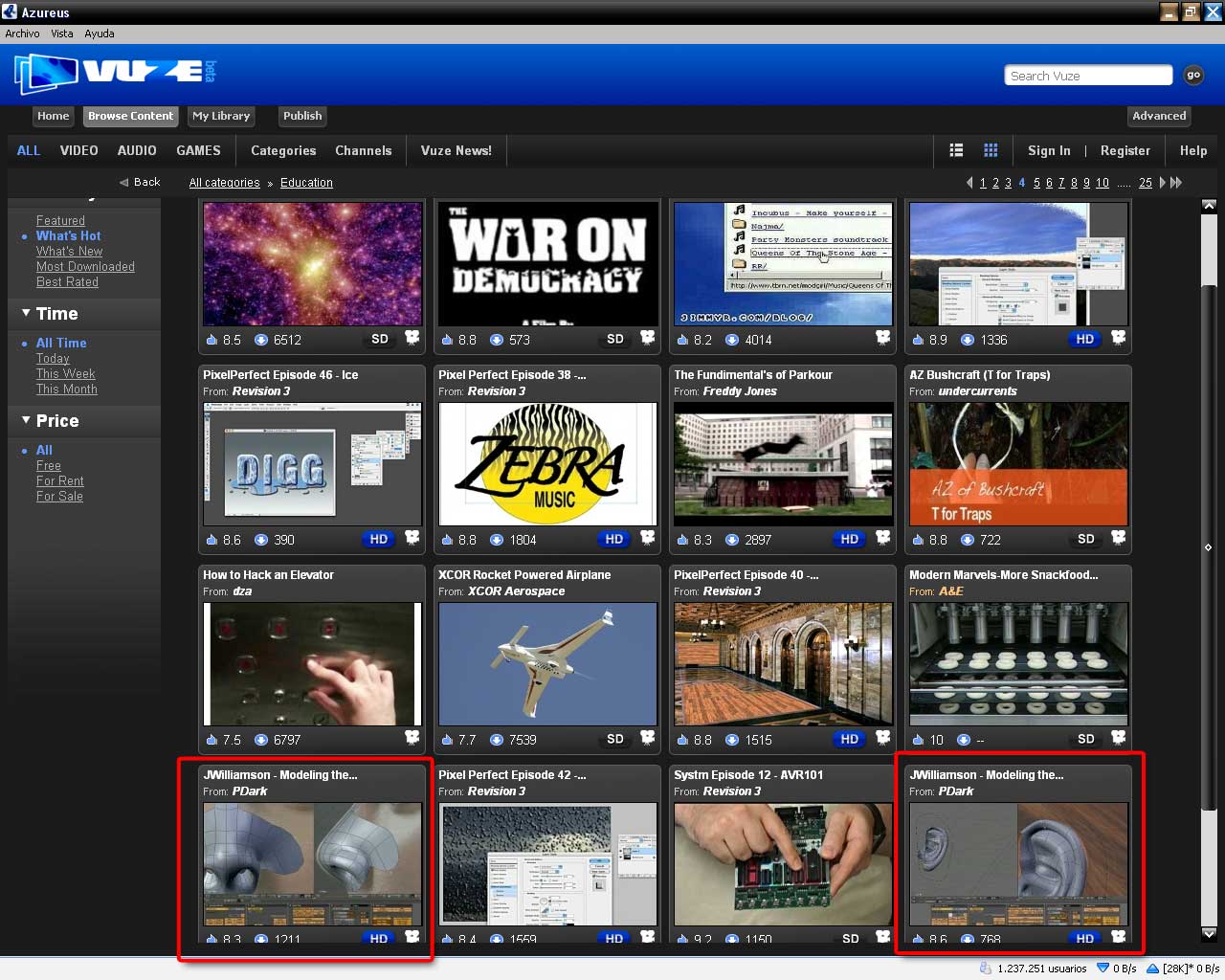Show Best Rated content
Image resolution: width=1225 pixels, height=980 pixels.
[67, 281]
